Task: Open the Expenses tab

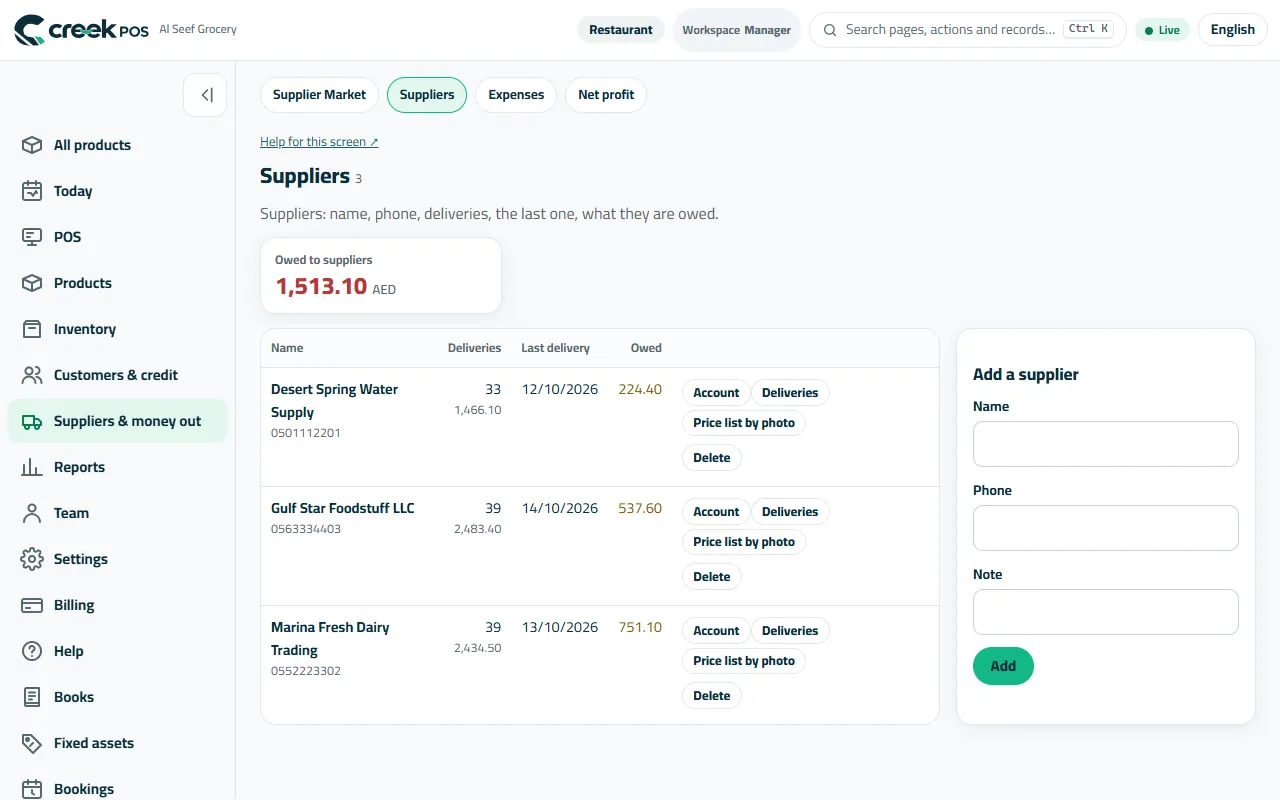Action: [x=516, y=95]
